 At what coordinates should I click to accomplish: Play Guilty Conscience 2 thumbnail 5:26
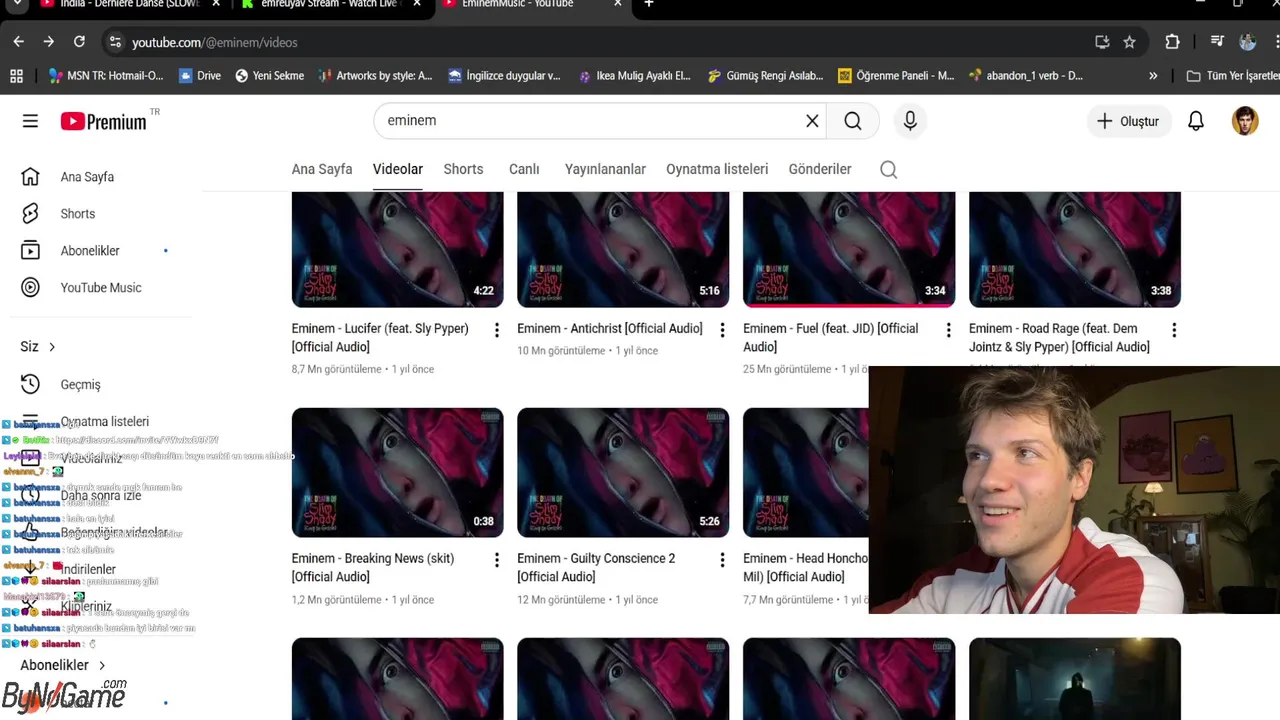[623, 472]
